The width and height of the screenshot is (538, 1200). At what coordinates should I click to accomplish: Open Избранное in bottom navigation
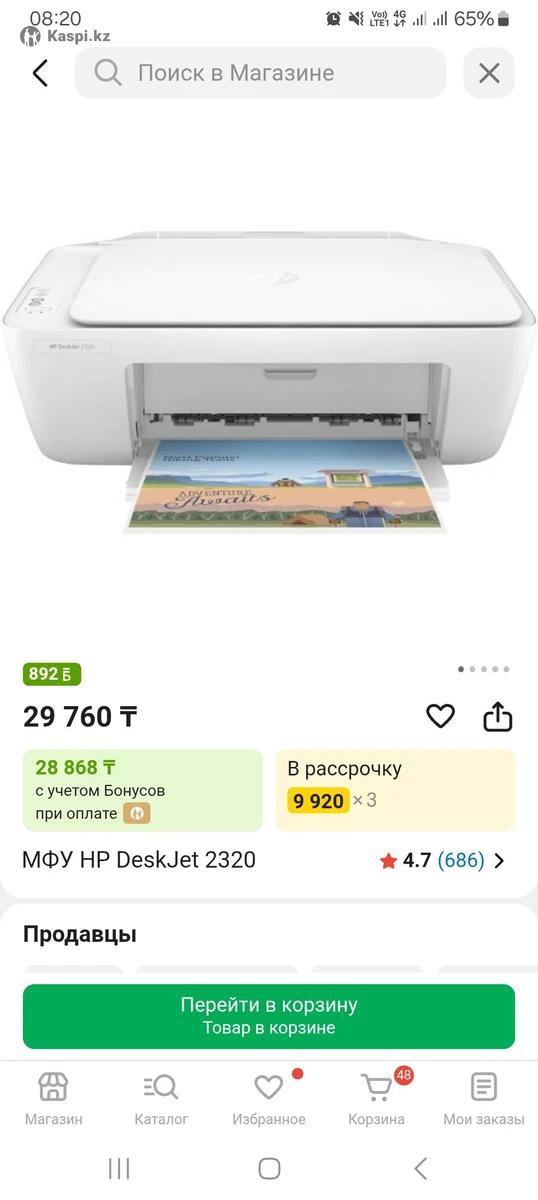269,1099
